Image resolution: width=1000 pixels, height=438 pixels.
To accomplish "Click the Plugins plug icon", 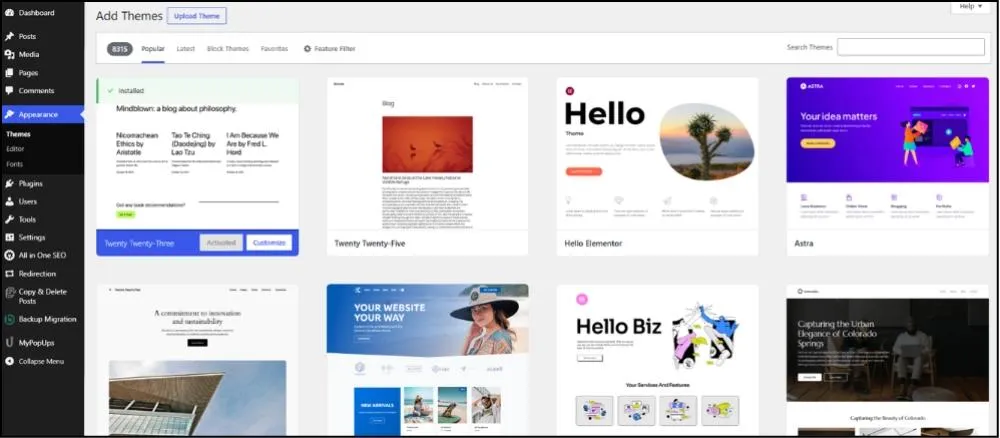I will [x=10, y=184].
